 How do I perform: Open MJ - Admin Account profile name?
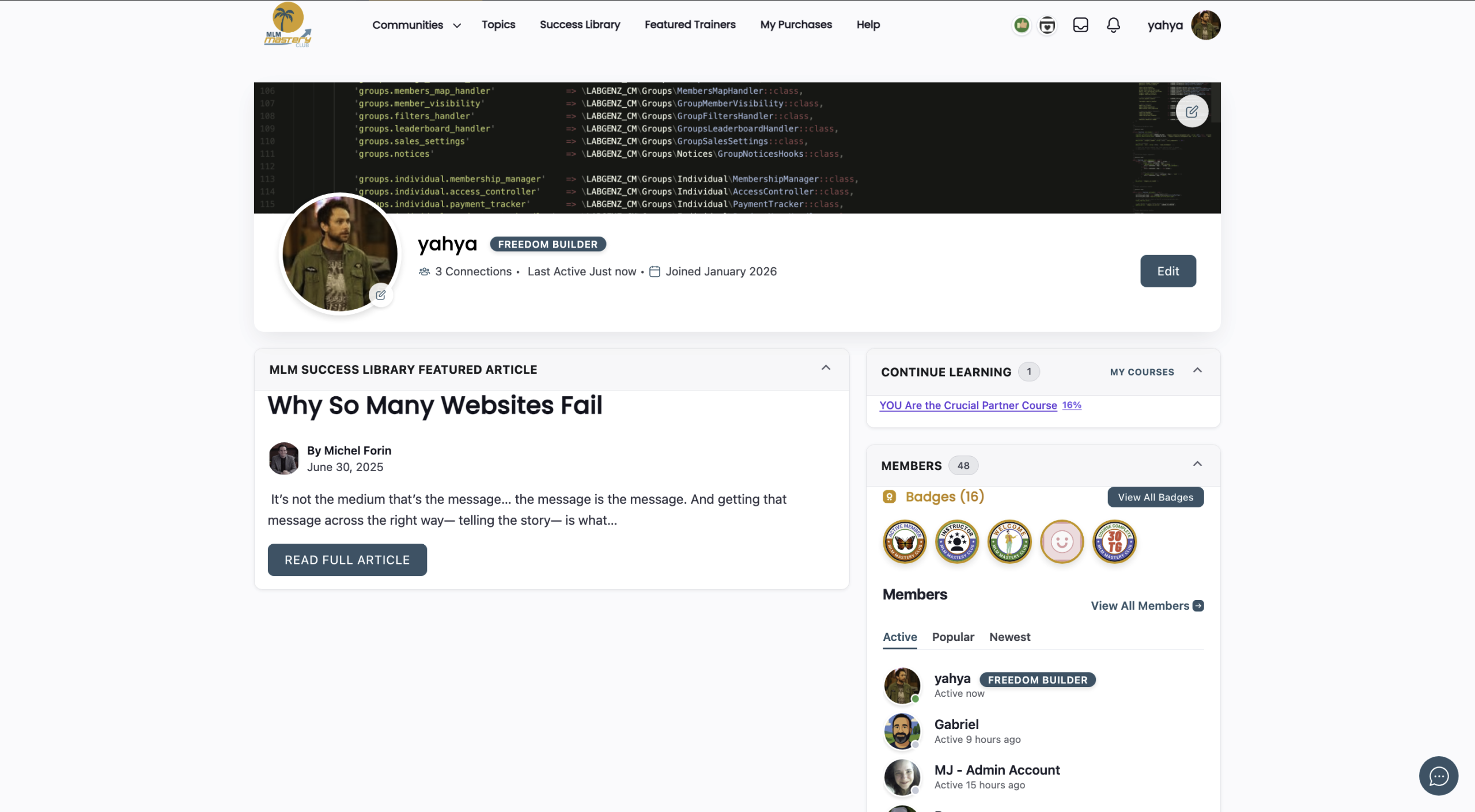[x=997, y=771]
